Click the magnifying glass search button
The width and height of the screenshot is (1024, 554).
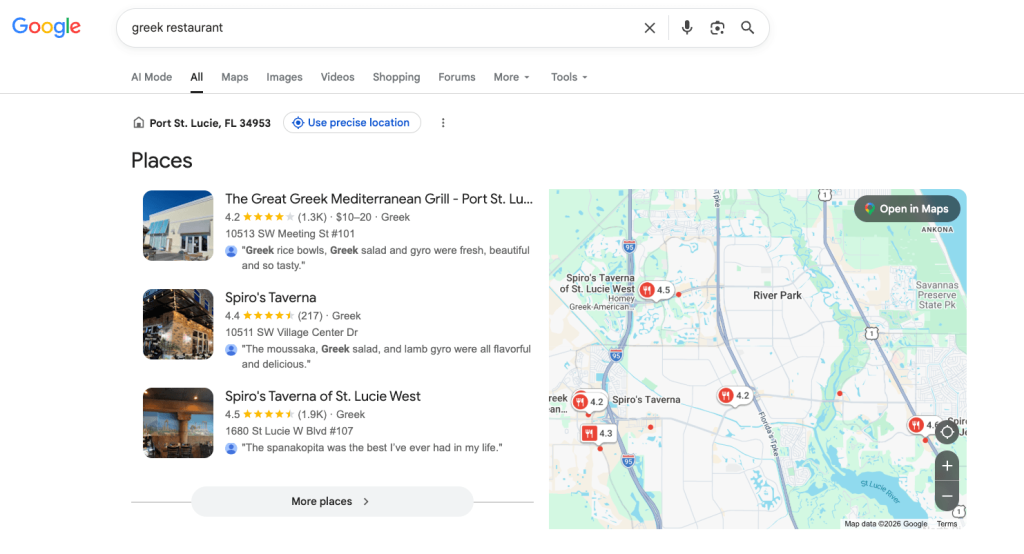[x=747, y=27]
